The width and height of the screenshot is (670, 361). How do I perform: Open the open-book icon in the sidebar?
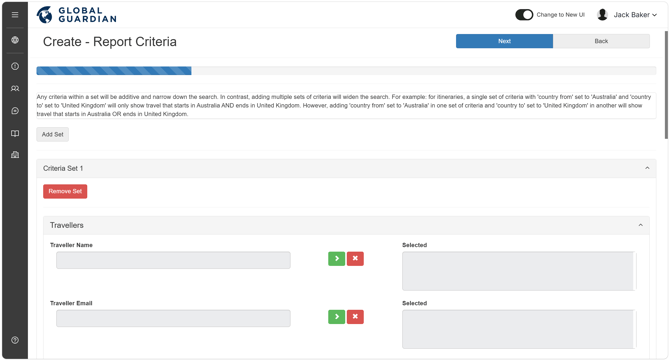coord(15,133)
